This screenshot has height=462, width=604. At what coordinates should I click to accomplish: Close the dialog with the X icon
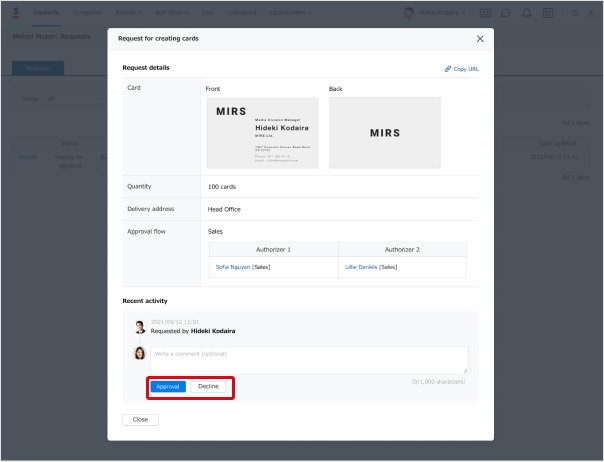click(x=480, y=39)
